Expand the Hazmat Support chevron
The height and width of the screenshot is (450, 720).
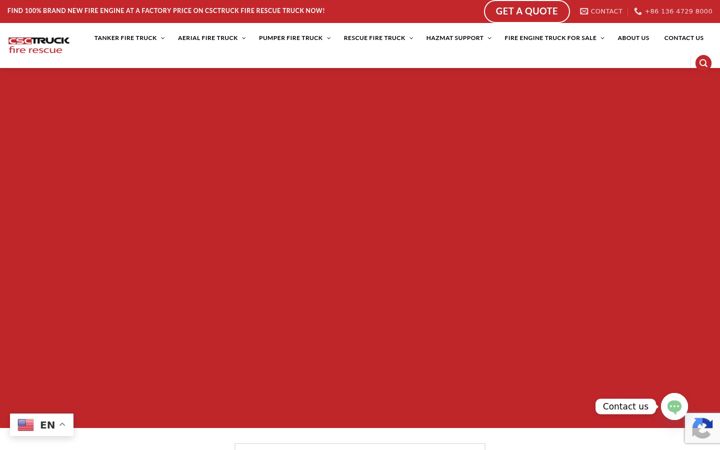tap(489, 38)
